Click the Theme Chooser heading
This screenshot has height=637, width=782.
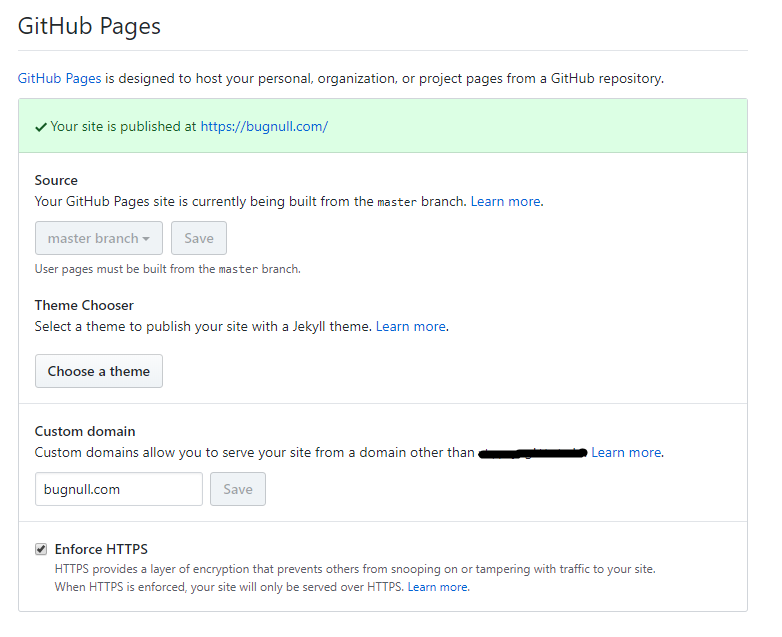pyautogui.click(x=84, y=305)
